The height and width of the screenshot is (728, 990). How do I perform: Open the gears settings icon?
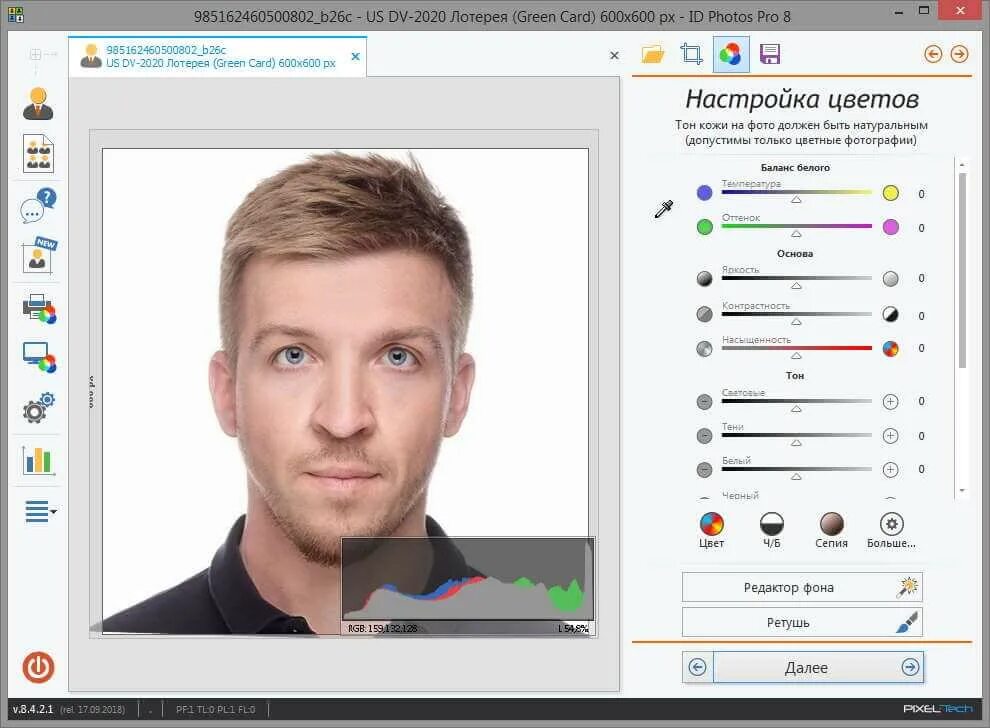pyautogui.click(x=39, y=408)
